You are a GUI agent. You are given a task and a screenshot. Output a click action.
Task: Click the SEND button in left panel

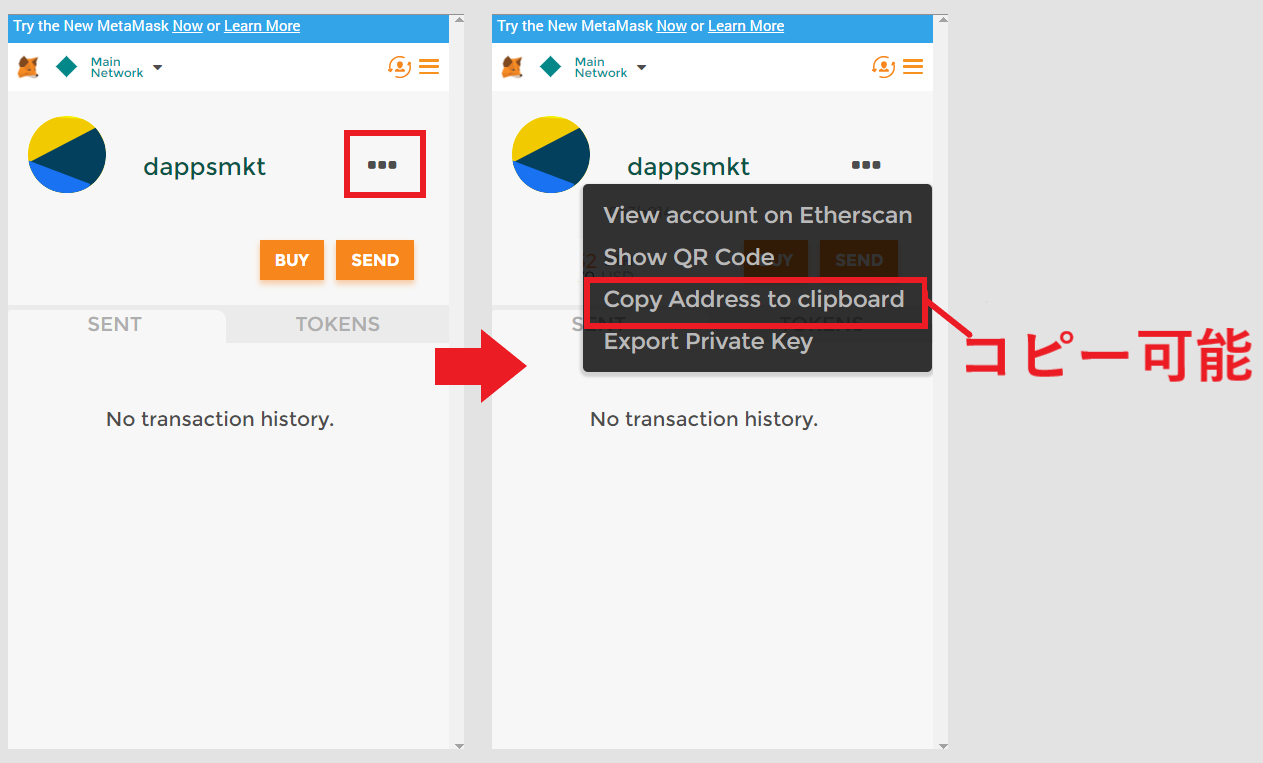click(x=375, y=260)
